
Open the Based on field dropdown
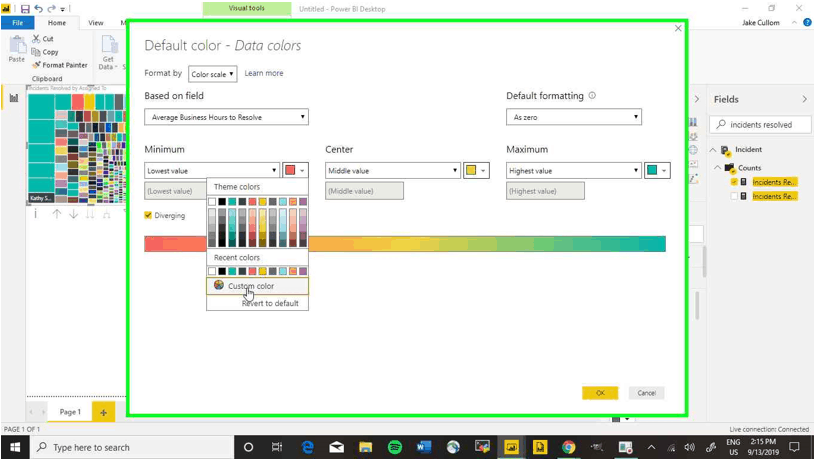226,117
